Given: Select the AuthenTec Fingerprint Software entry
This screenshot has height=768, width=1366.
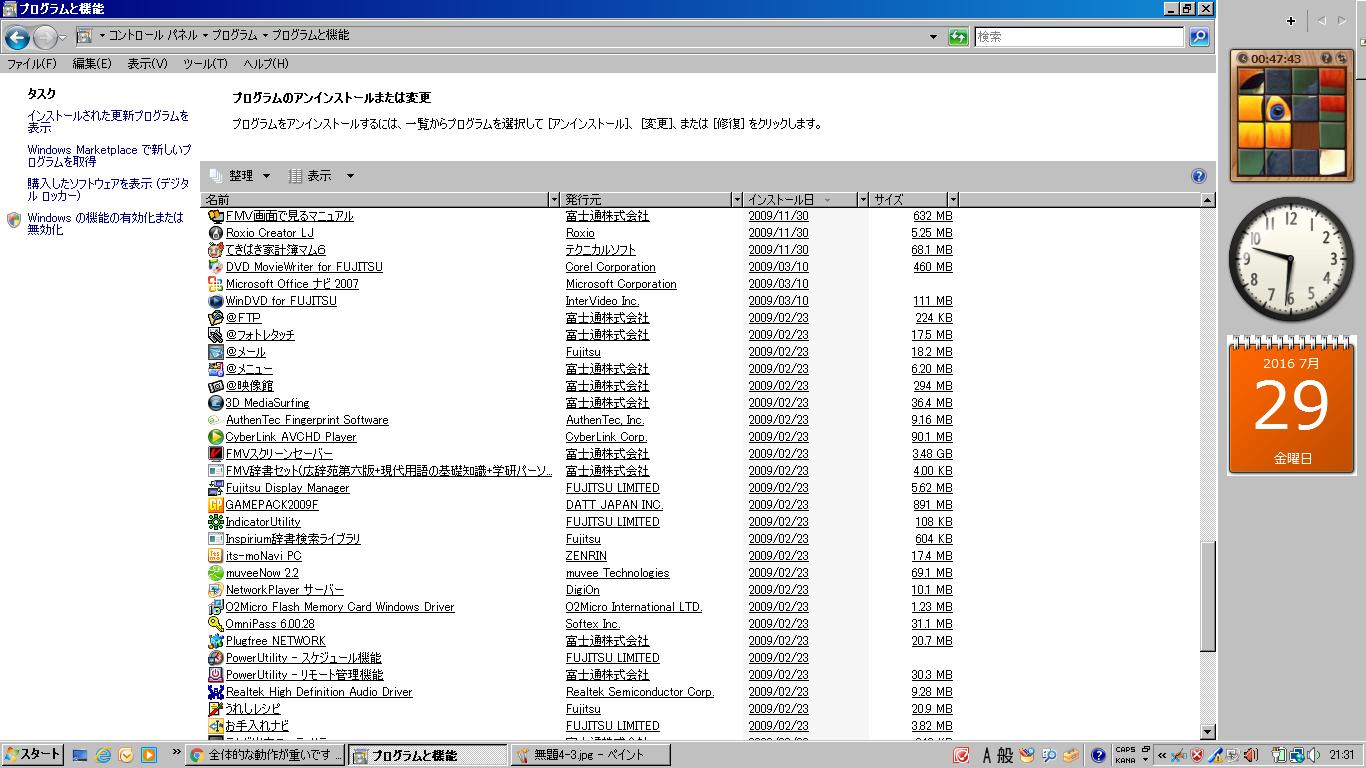Looking at the screenshot, I should pos(306,420).
